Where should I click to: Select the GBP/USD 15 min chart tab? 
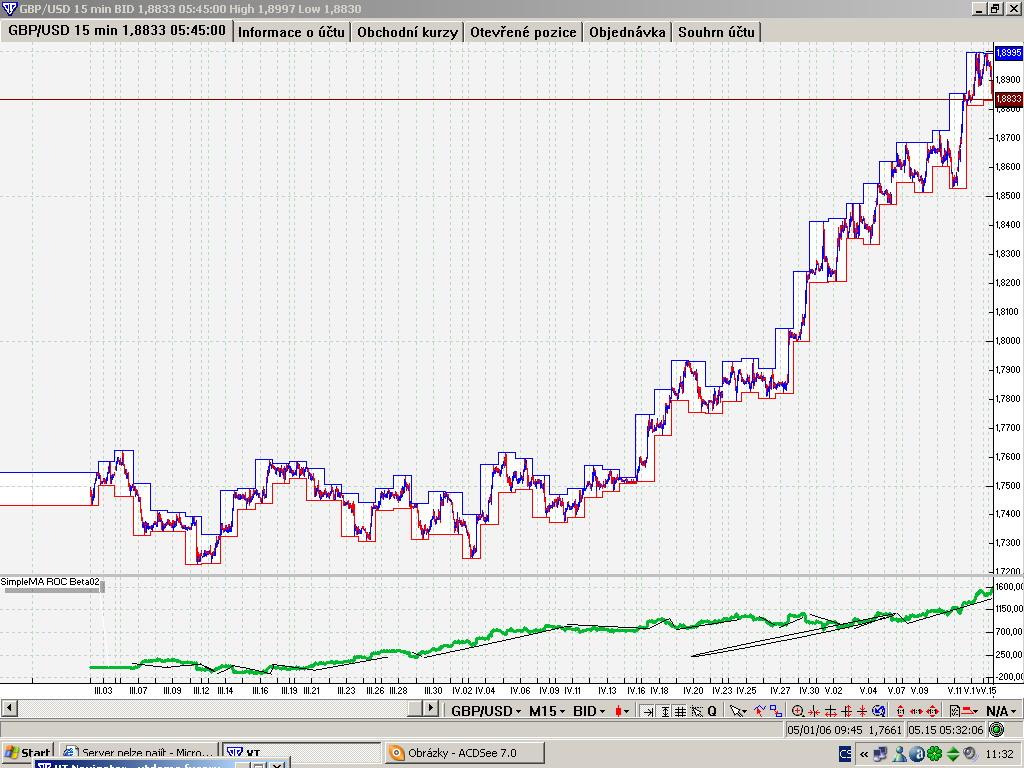[x=117, y=31]
